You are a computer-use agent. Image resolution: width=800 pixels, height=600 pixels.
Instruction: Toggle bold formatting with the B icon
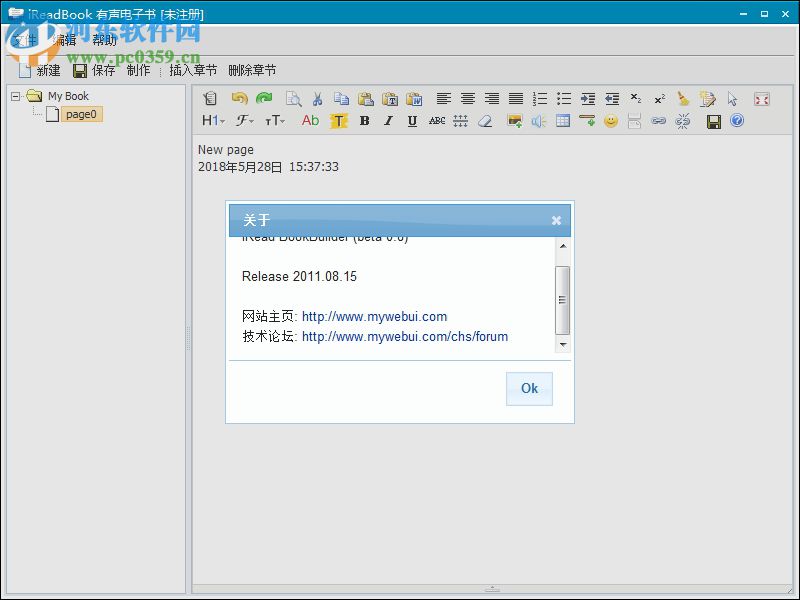364,121
